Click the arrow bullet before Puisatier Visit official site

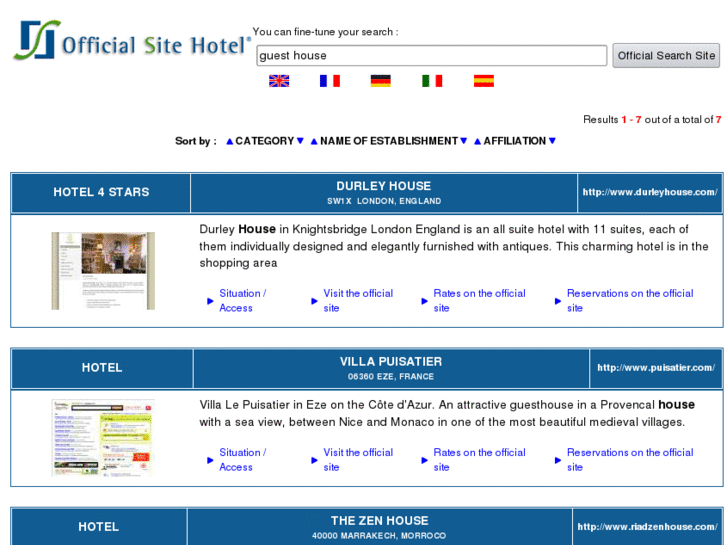[314, 460]
